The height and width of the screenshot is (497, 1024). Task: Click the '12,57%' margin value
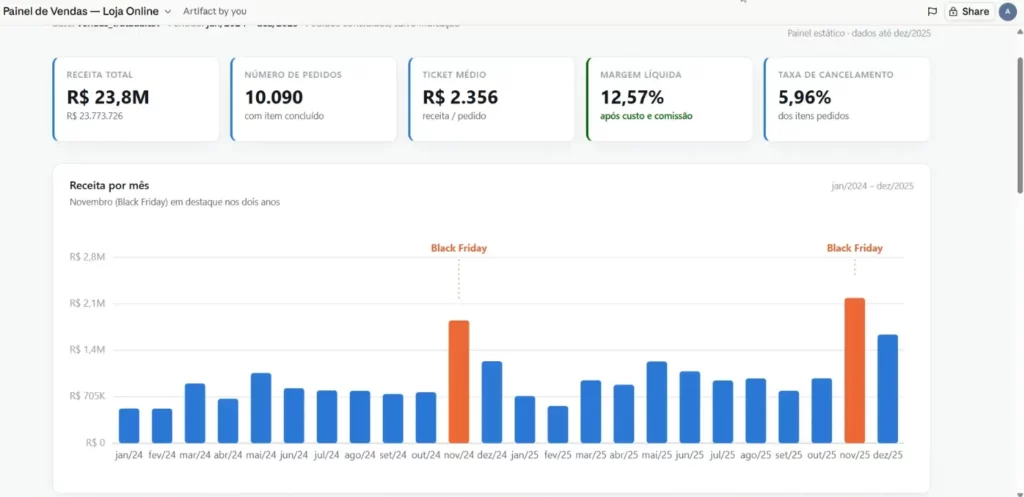(x=632, y=97)
